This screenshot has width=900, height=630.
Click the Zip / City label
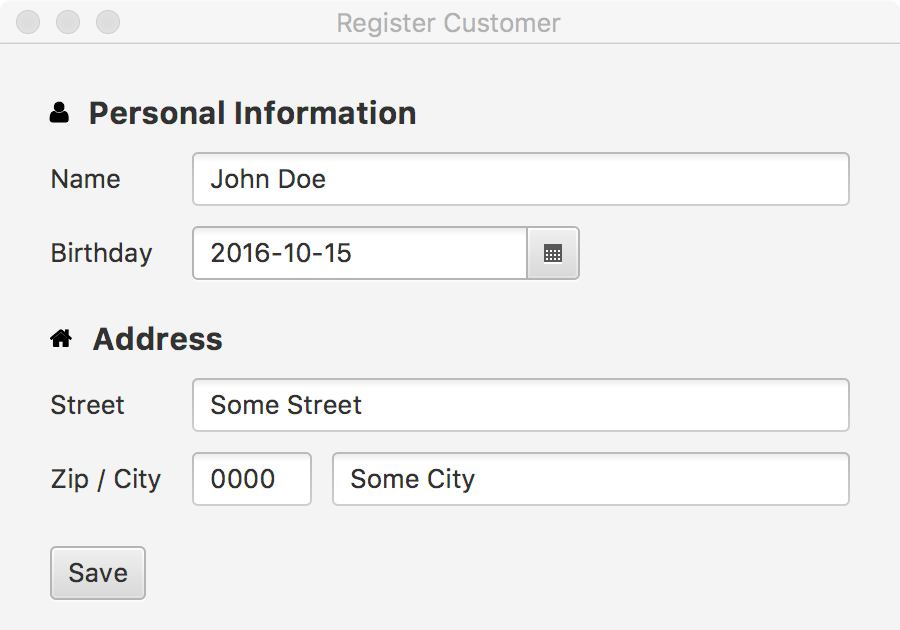point(105,480)
